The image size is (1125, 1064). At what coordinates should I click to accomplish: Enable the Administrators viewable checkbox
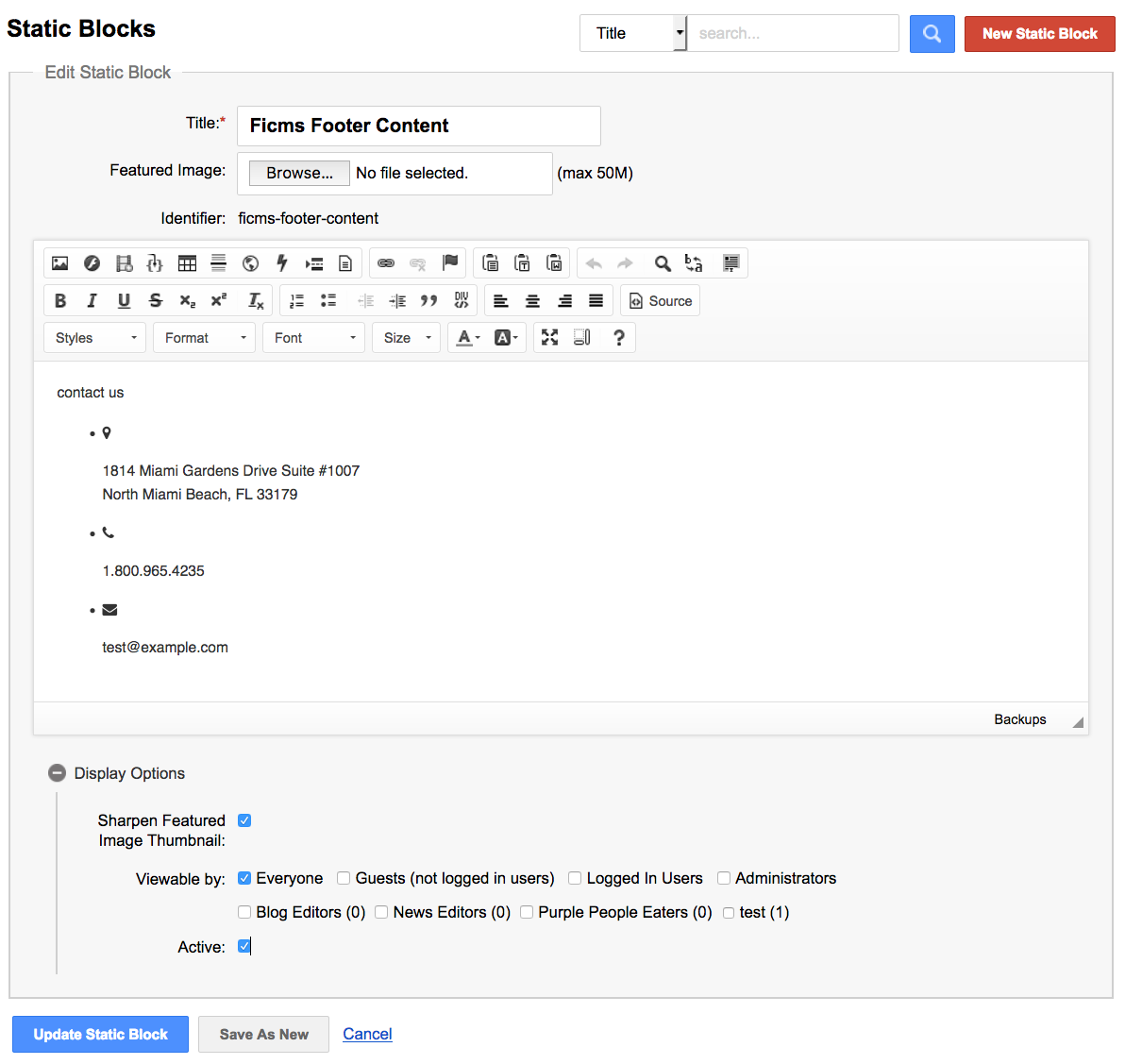[x=724, y=878]
